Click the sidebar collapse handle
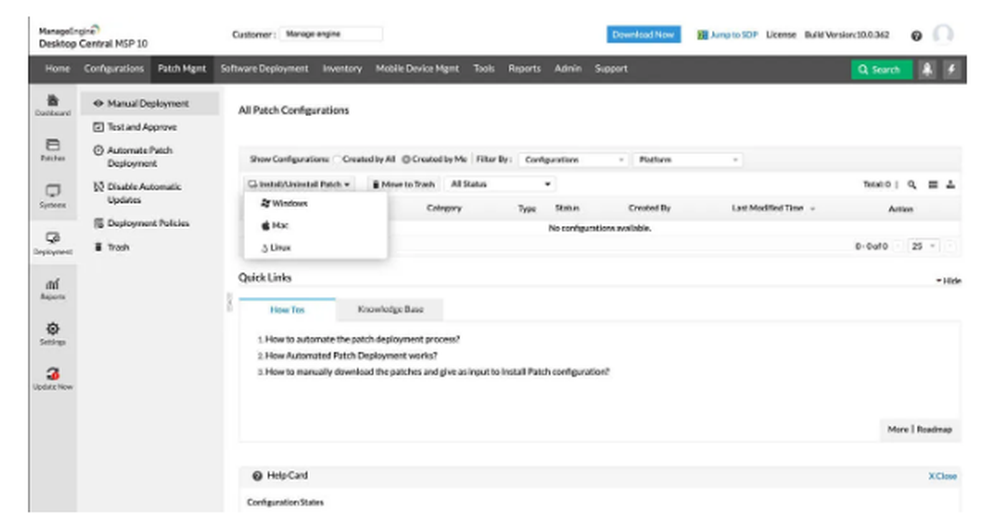The width and height of the screenshot is (1000, 514). 229,302
